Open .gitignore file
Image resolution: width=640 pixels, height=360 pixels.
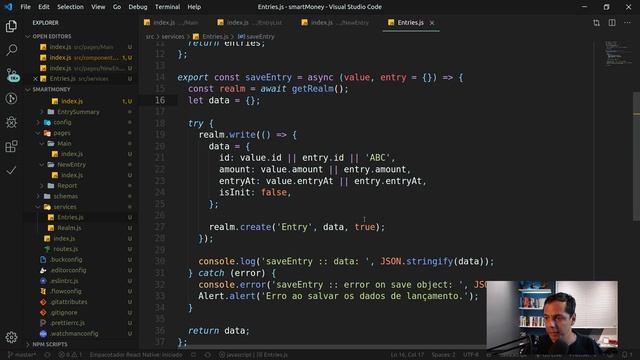[x=64, y=313]
